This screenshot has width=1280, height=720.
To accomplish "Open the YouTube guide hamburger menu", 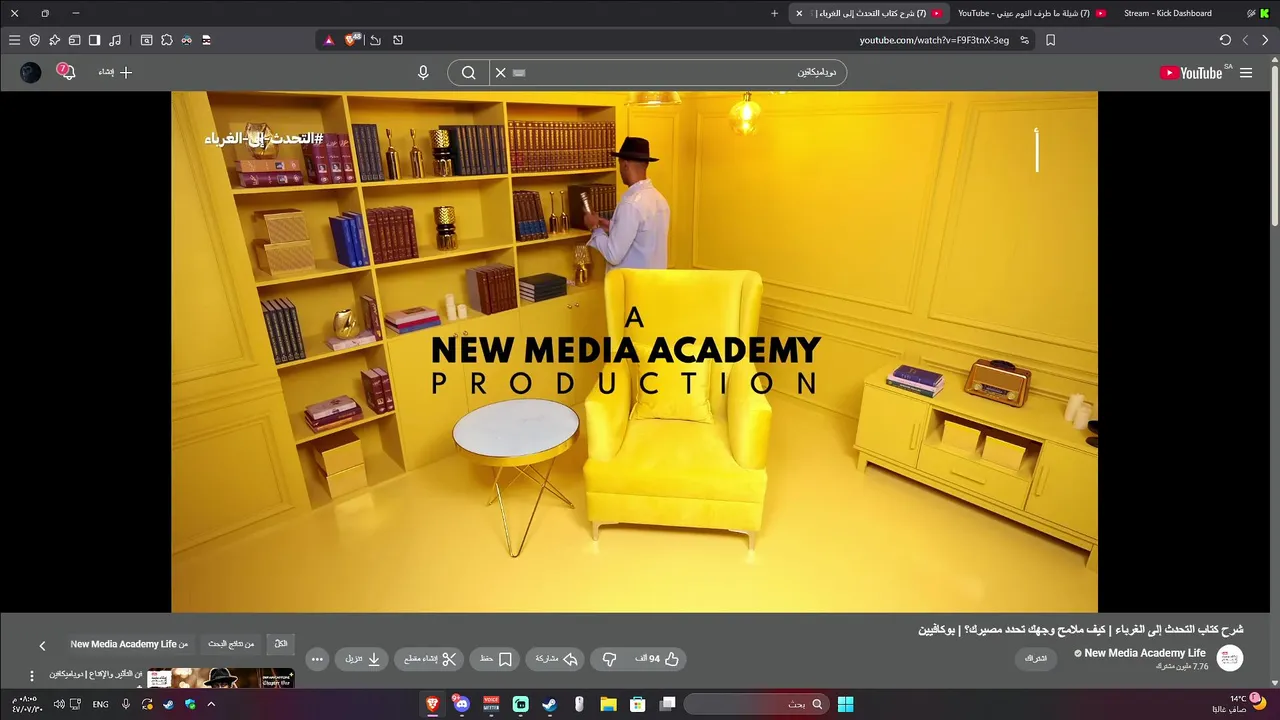I will point(1246,72).
